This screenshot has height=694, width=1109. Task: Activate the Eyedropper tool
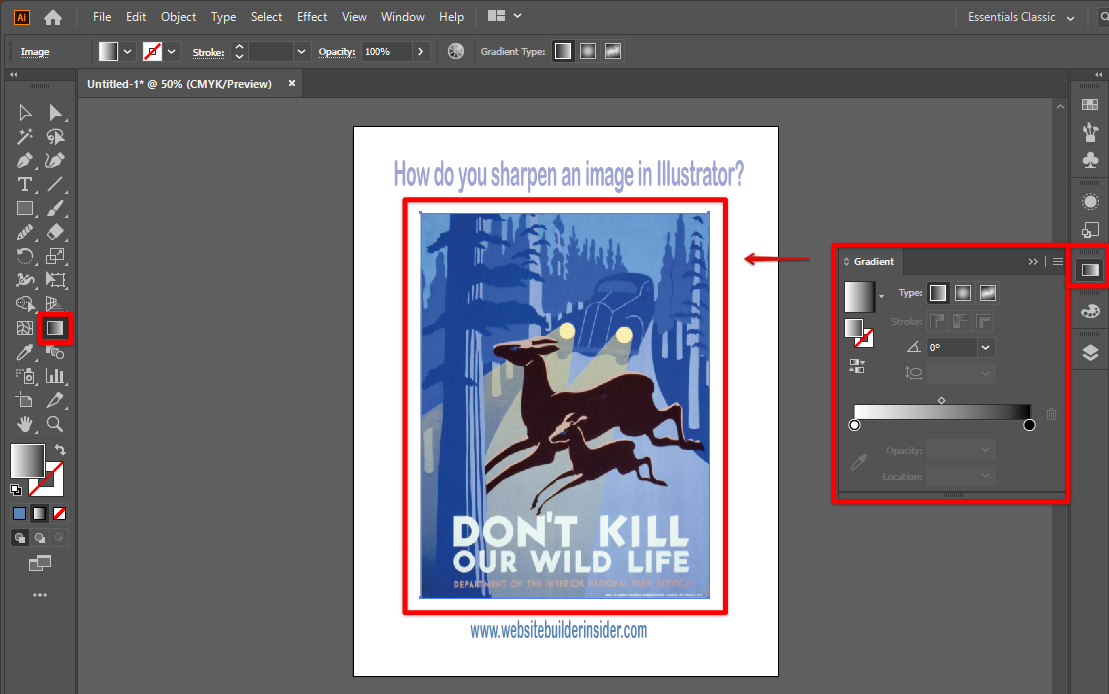point(25,352)
